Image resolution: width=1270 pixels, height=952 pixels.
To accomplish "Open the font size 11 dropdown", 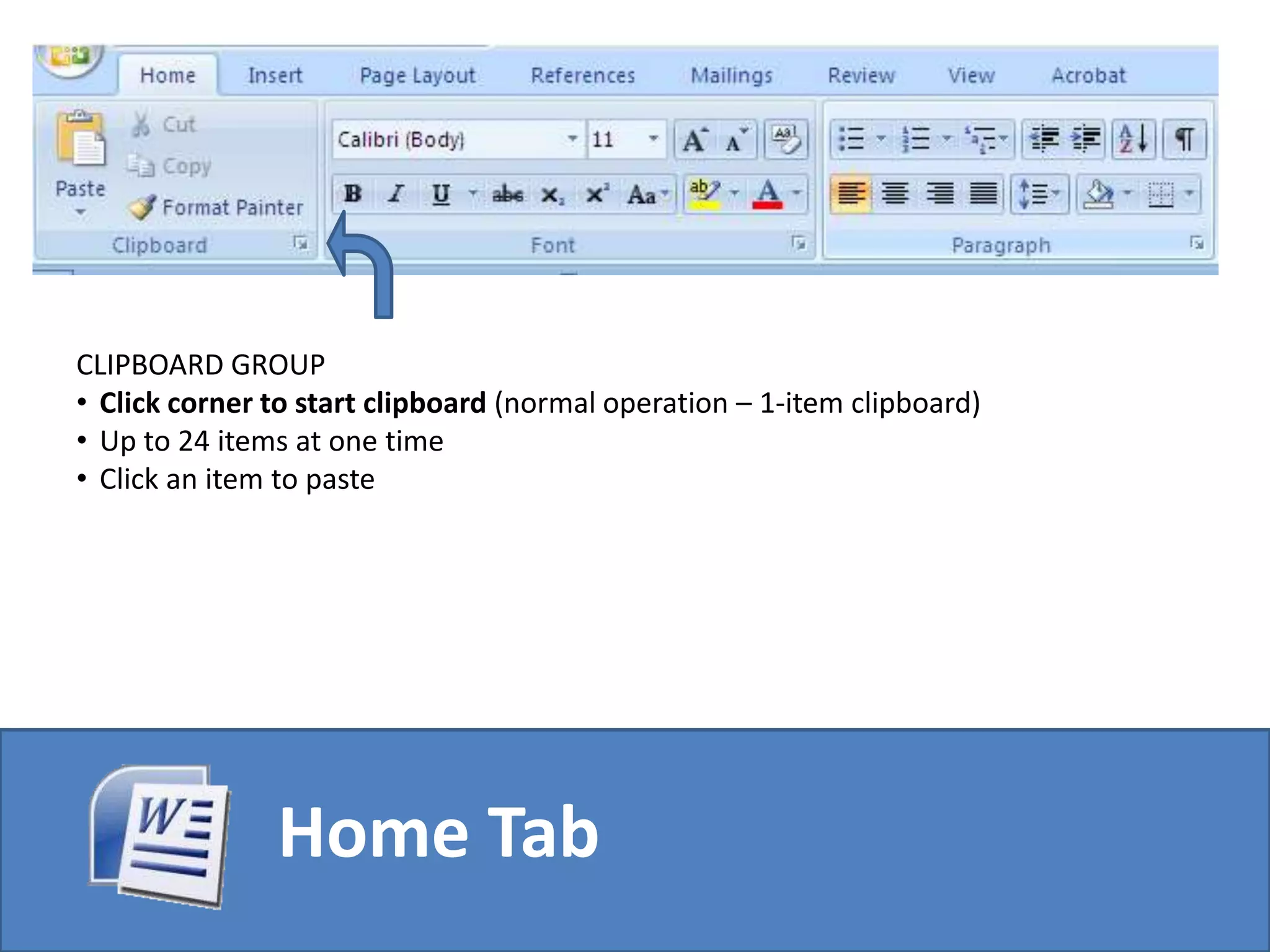I will click(653, 139).
